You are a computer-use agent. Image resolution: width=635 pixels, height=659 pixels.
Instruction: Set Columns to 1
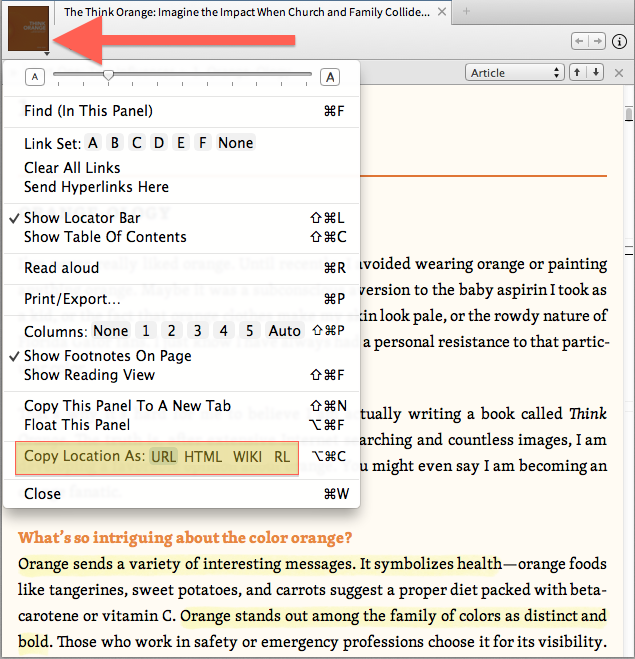click(x=146, y=331)
